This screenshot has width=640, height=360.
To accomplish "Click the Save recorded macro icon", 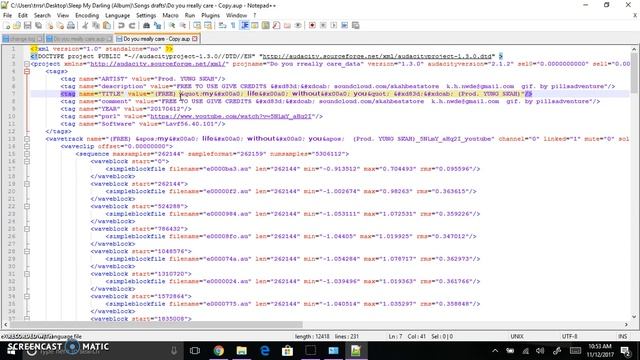I will [356, 26].
